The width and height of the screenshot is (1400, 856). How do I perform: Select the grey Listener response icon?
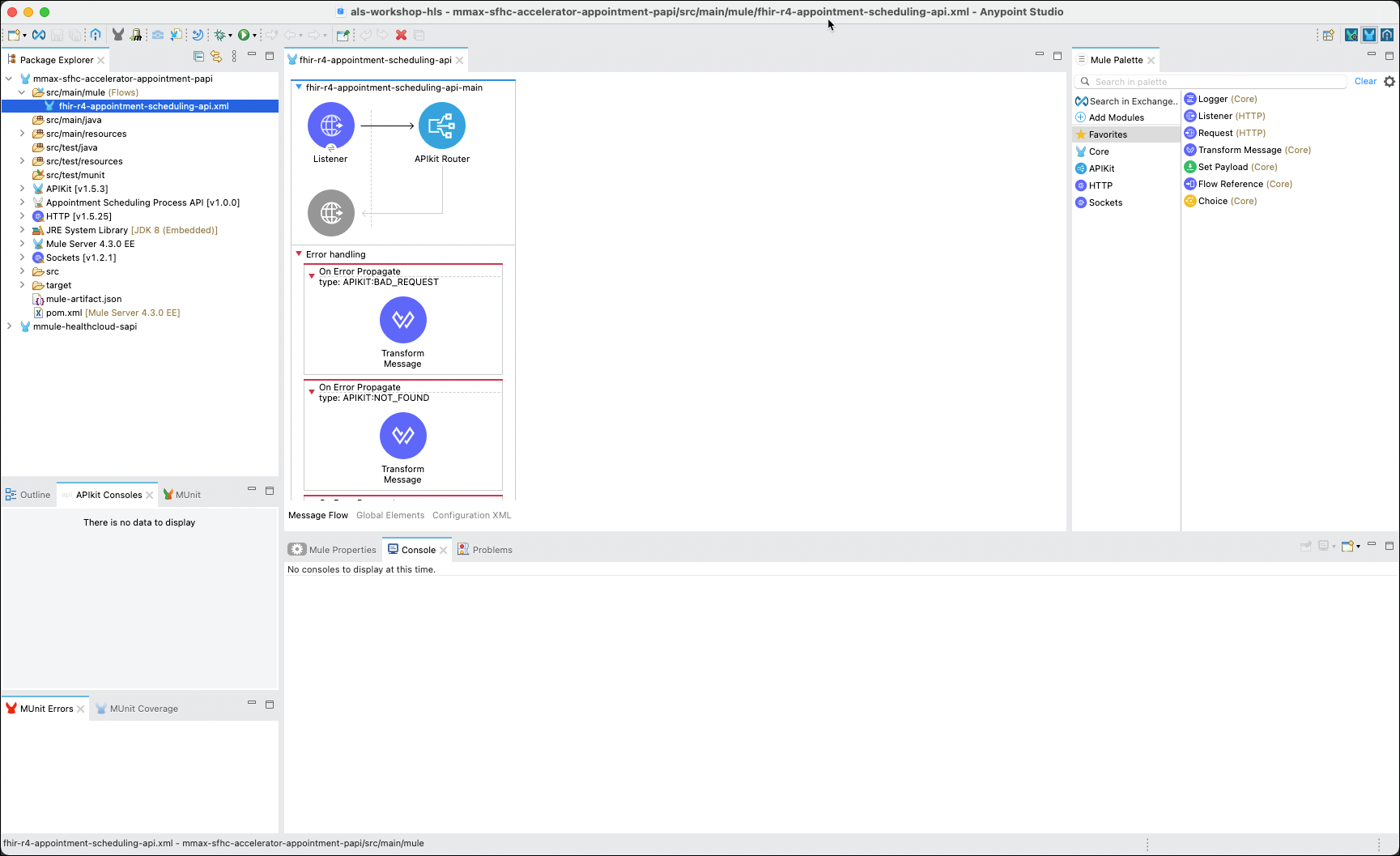point(331,213)
